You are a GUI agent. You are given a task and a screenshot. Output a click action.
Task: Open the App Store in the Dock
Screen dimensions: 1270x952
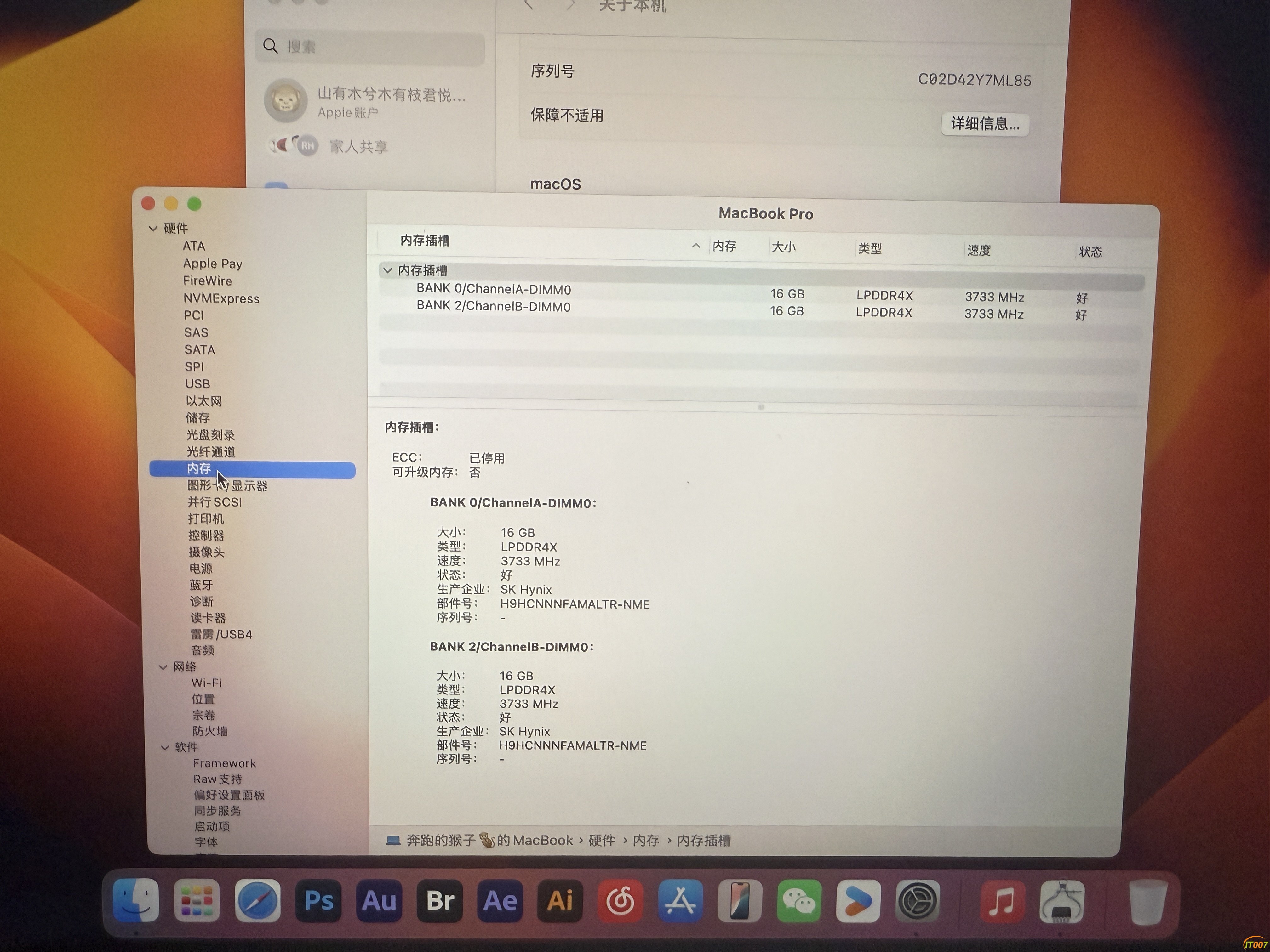pyautogui.click(x=680, y=901)
